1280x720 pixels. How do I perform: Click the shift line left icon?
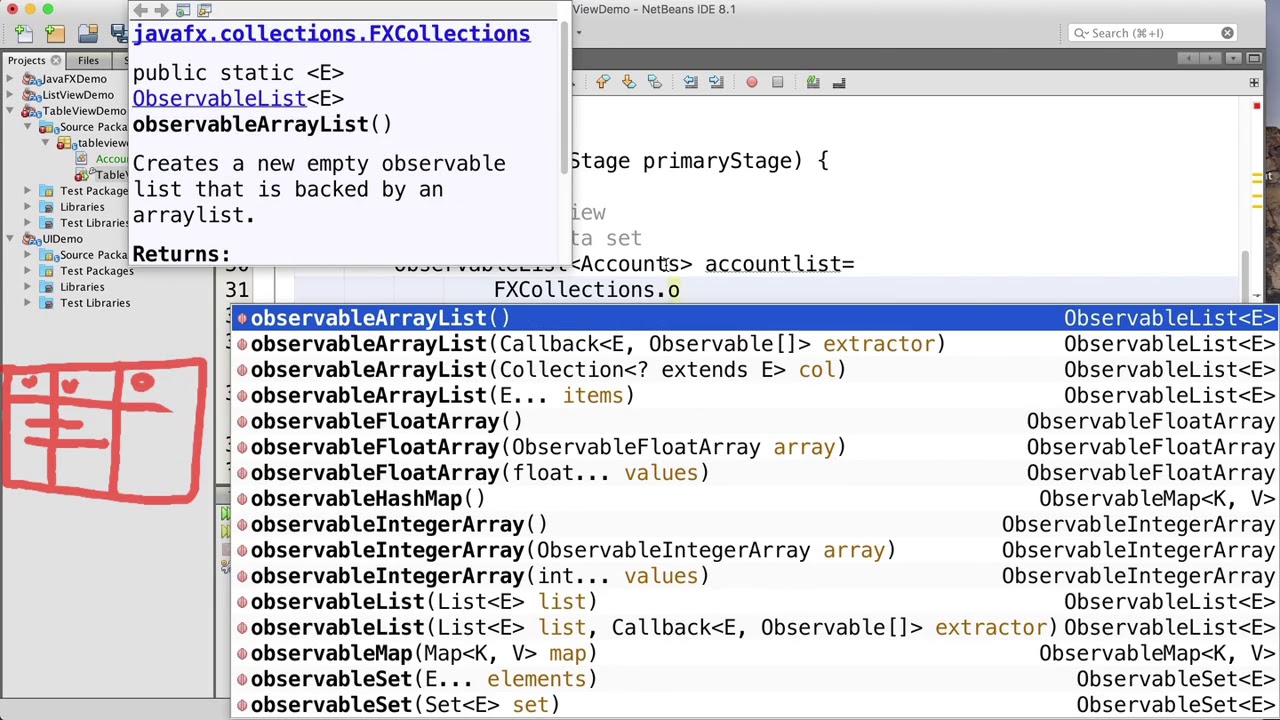tap(690, 82)
